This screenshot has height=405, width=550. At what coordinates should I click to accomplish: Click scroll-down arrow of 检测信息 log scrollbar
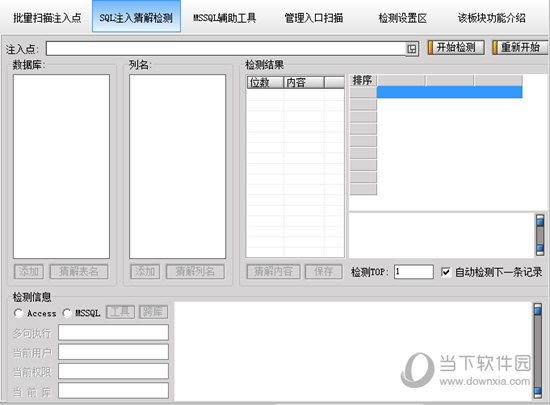tap(538, 392)
